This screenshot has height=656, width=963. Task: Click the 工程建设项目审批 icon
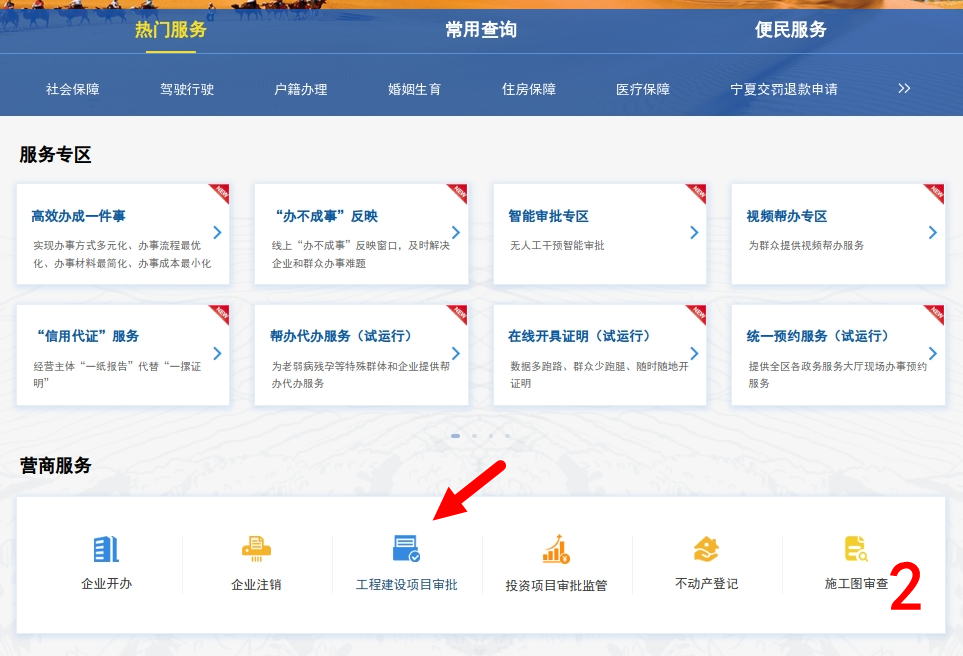(x=406, y=549)
